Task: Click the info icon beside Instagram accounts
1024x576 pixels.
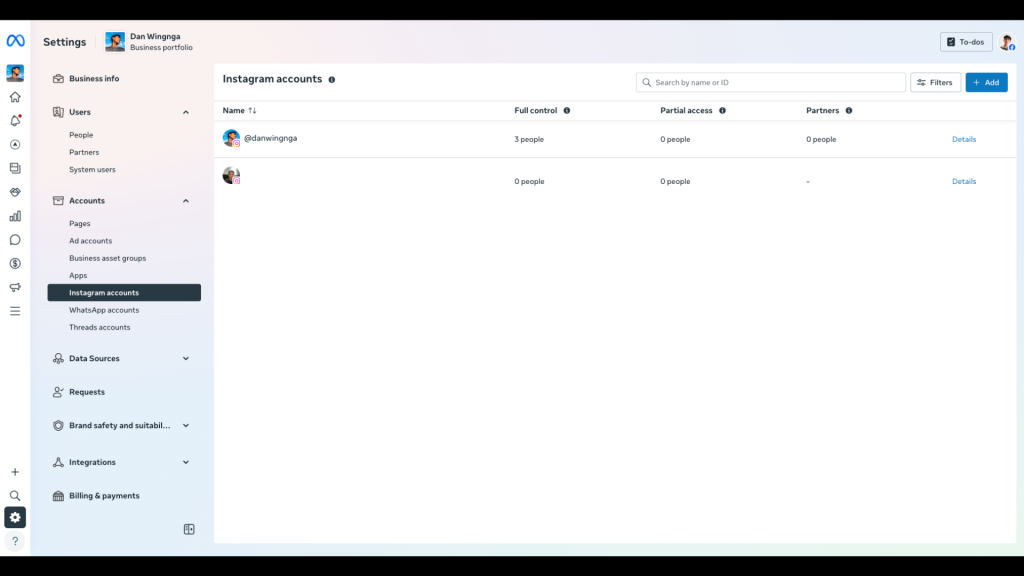Action: point(332,80)
